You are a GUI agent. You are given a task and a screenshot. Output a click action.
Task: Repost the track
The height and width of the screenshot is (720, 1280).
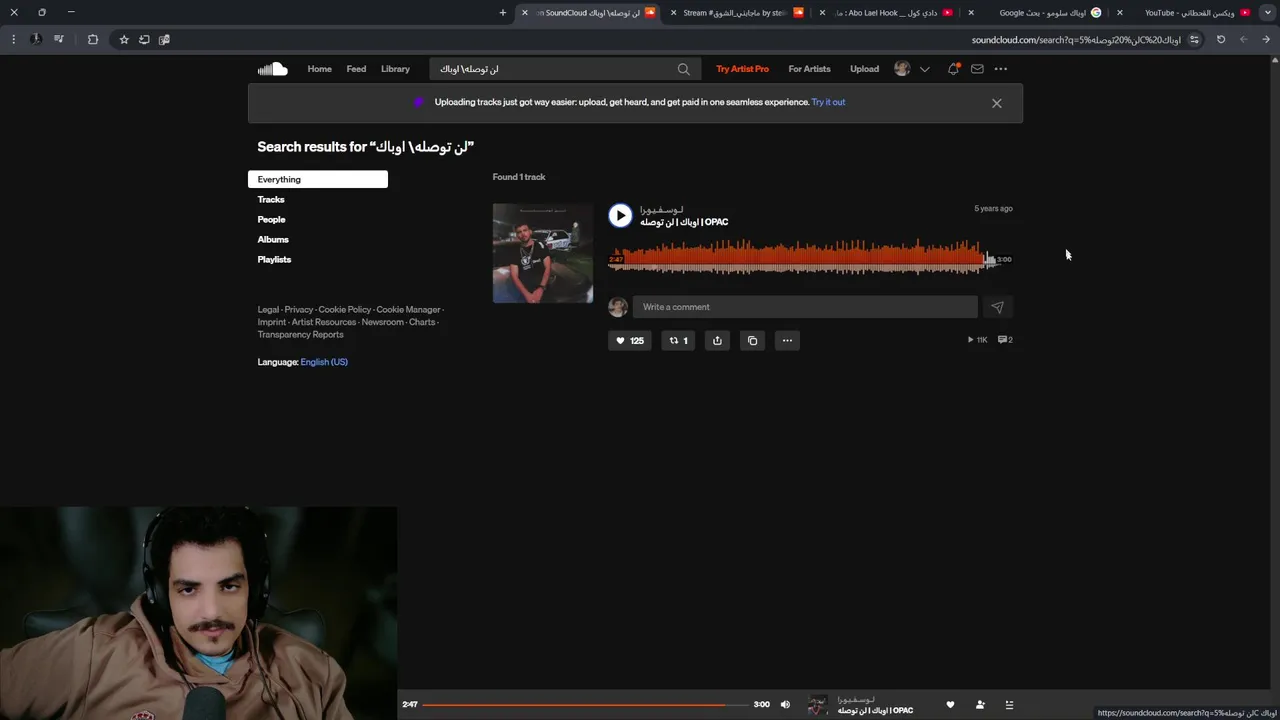pyautogui.click(x=678, y=340)
